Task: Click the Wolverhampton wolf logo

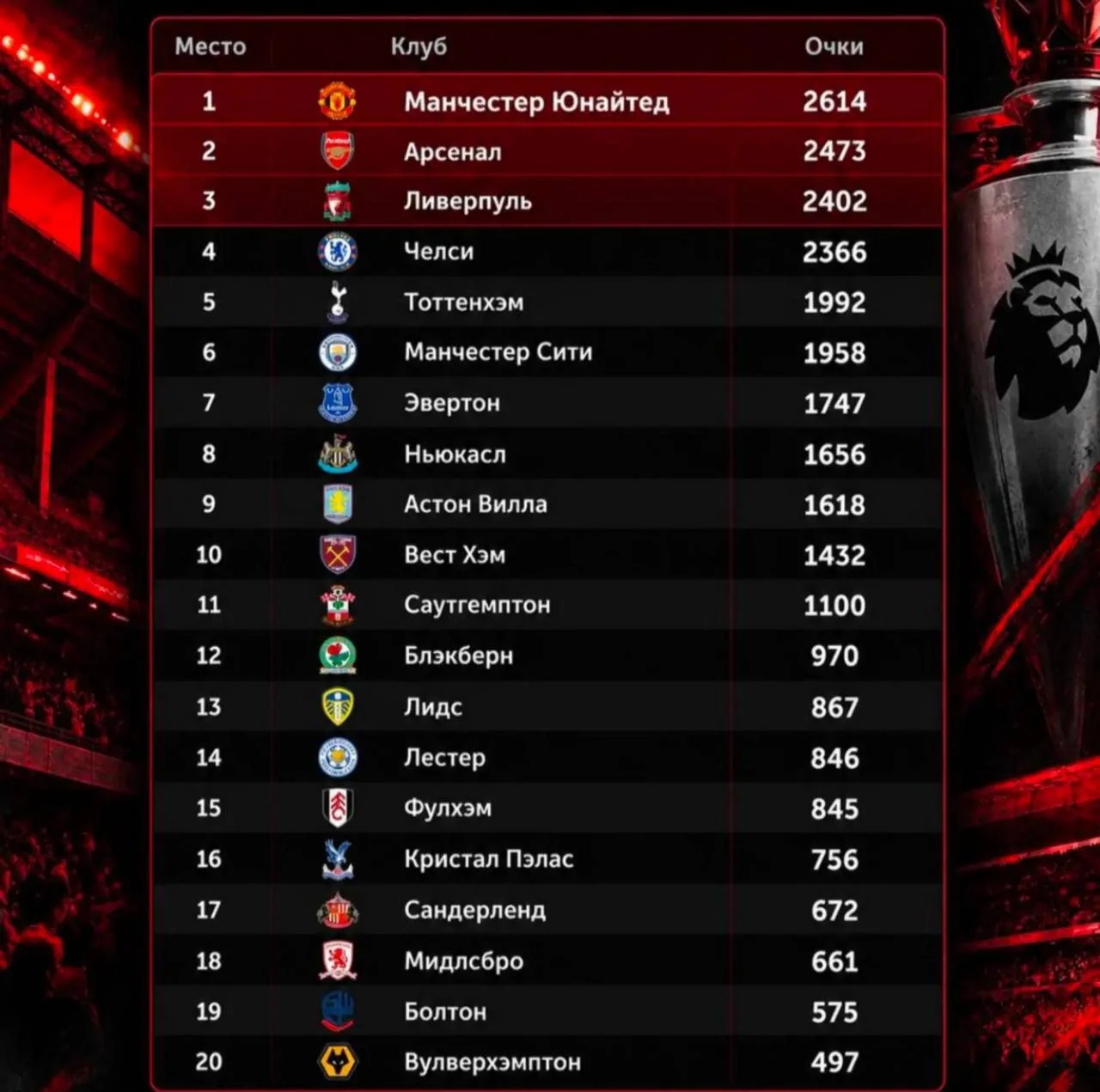Action: pos(337,1062)
